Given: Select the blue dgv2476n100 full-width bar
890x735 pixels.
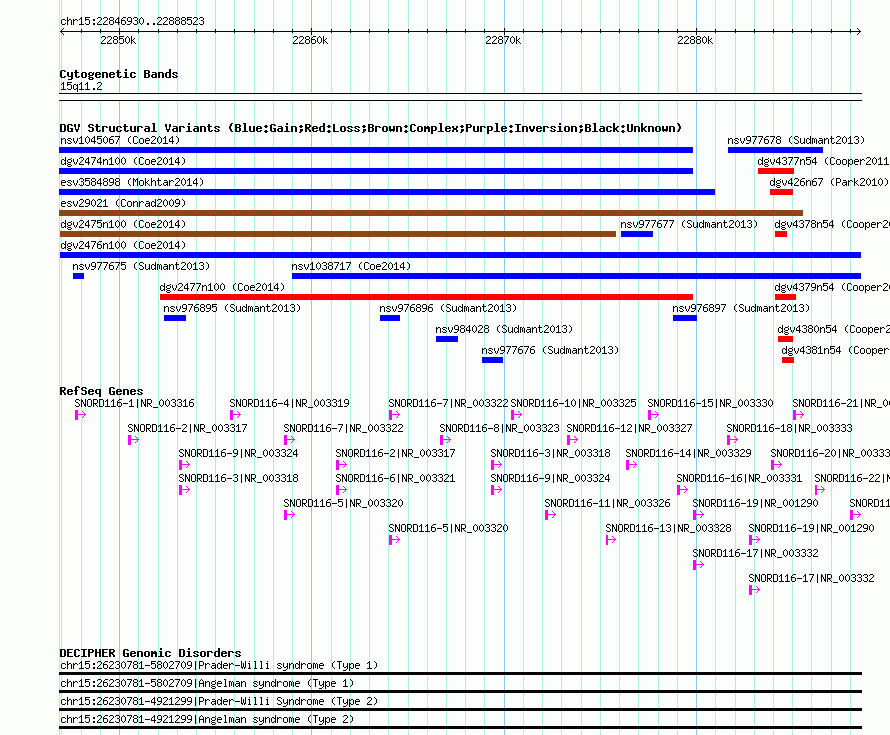Looking at the screenshot, I should click(460, 255).
